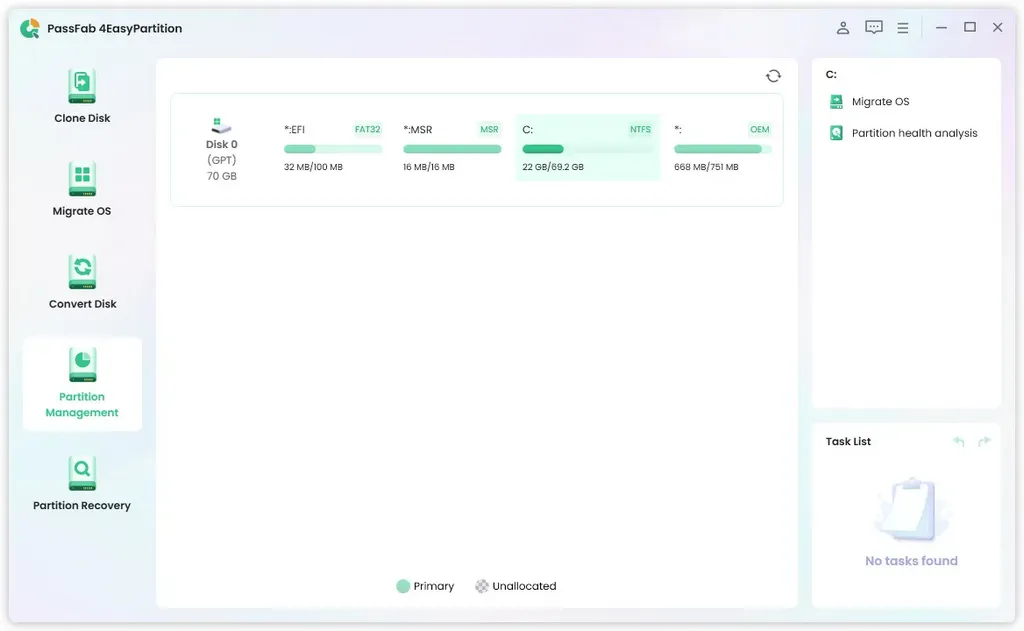Click the Disk 0 label

point(221,144)
